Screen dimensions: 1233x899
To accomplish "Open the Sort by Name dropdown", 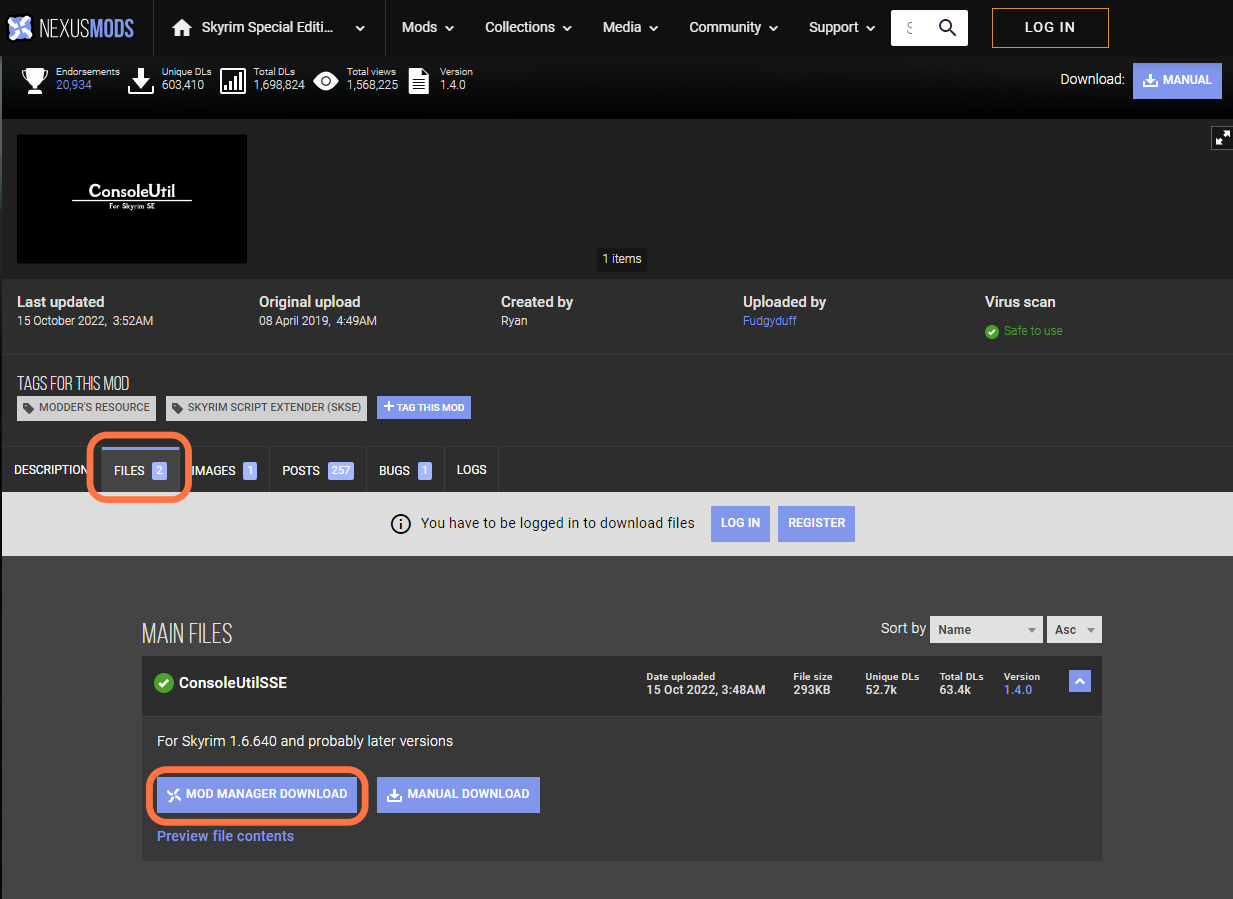I will click(x=986, y=629).
